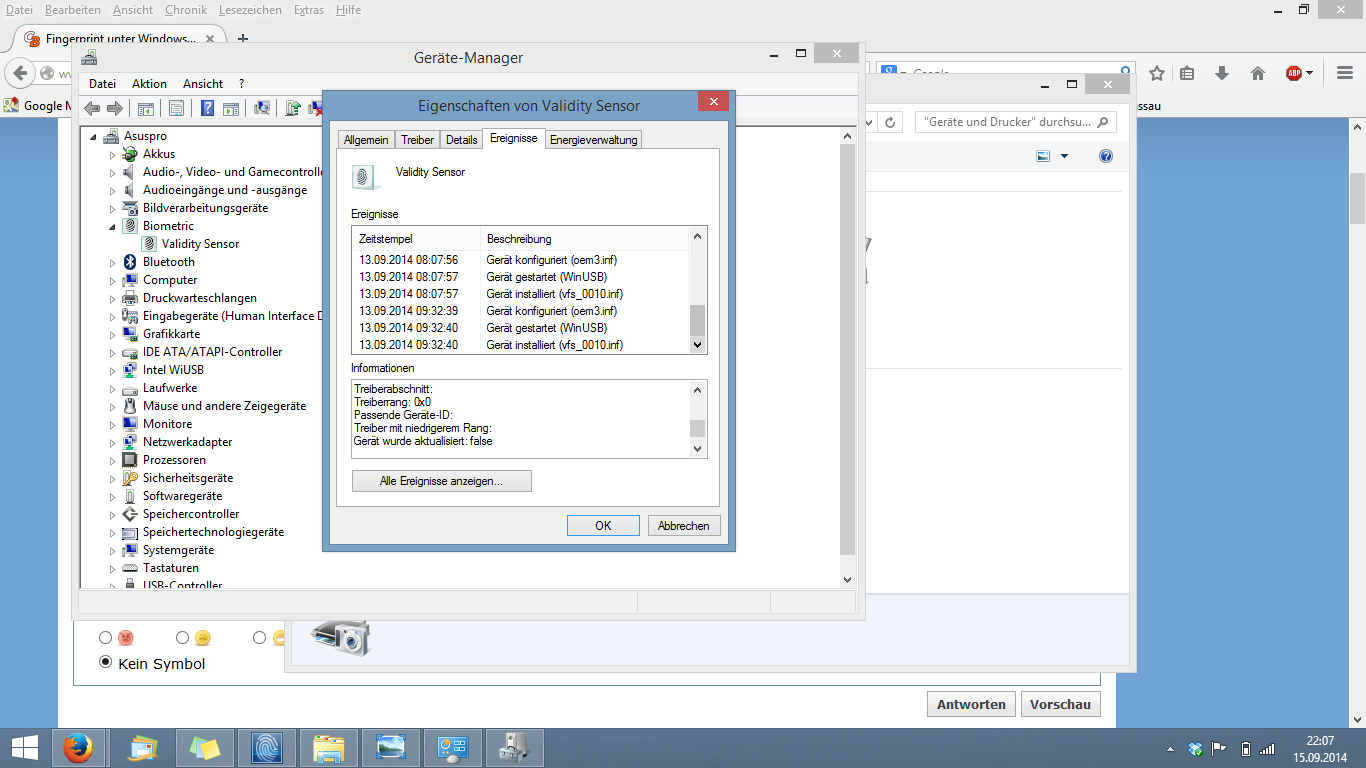This screenshot has width=1366, height=768.
Task: Select the 08:07:56 Gerät konfiguriert event
Action: pyautogui.click(x=520, y=260)
